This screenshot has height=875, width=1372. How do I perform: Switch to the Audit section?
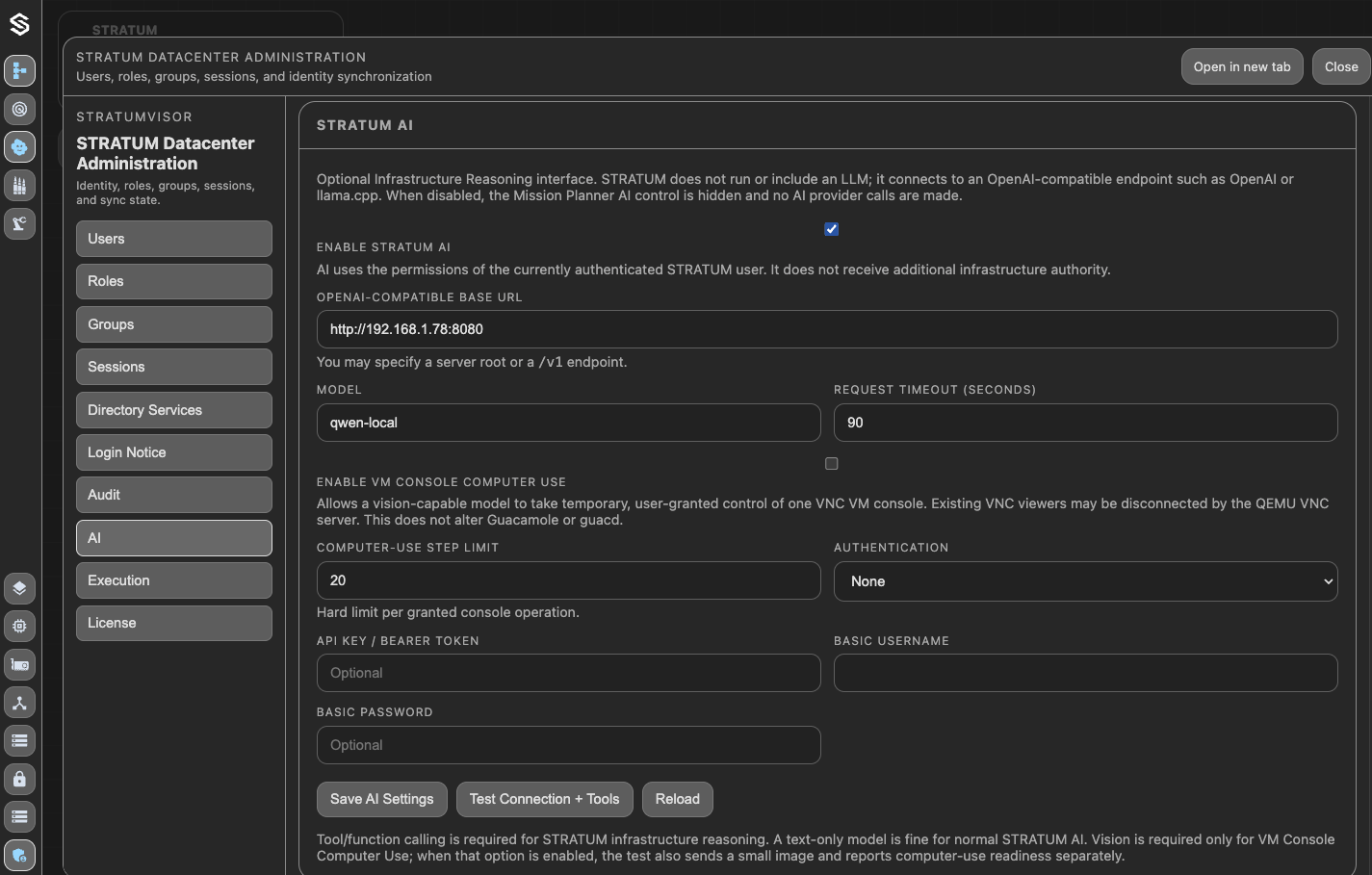(x=174, y=495)
